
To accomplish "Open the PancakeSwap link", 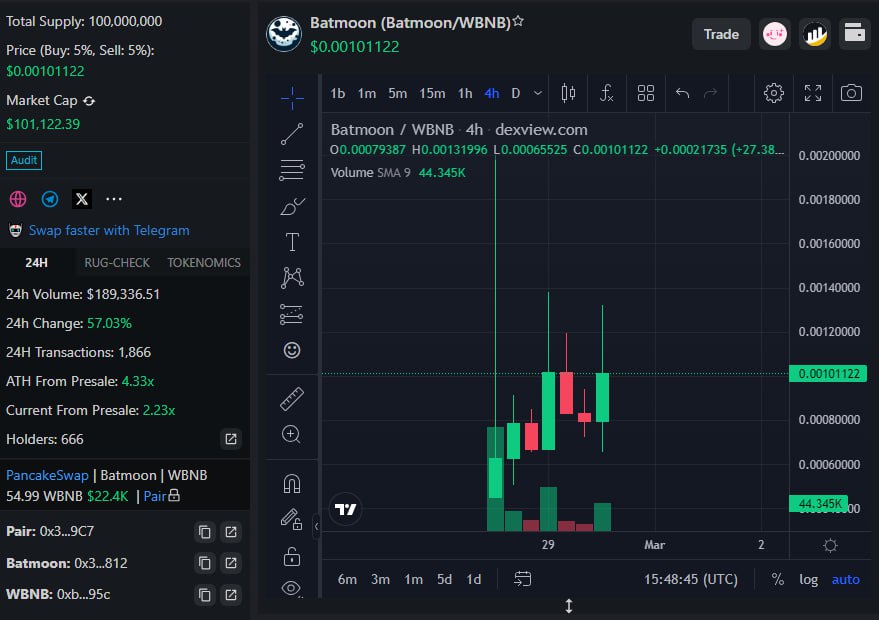I will (x=47, y=475).
